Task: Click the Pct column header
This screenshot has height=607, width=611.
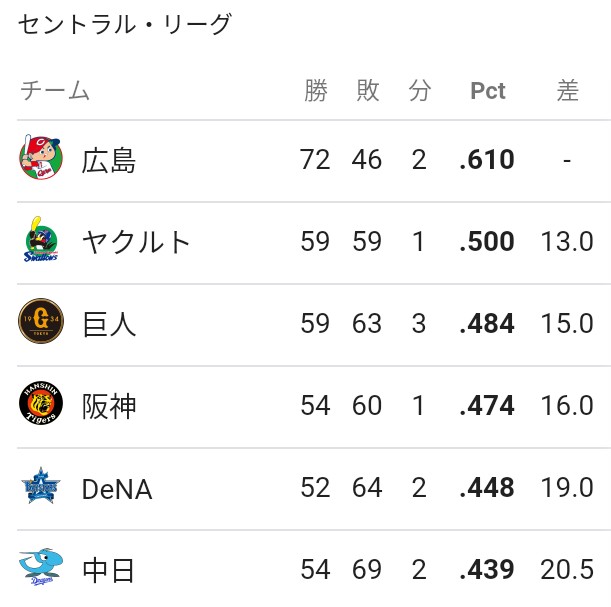Action: click(487, 91)
